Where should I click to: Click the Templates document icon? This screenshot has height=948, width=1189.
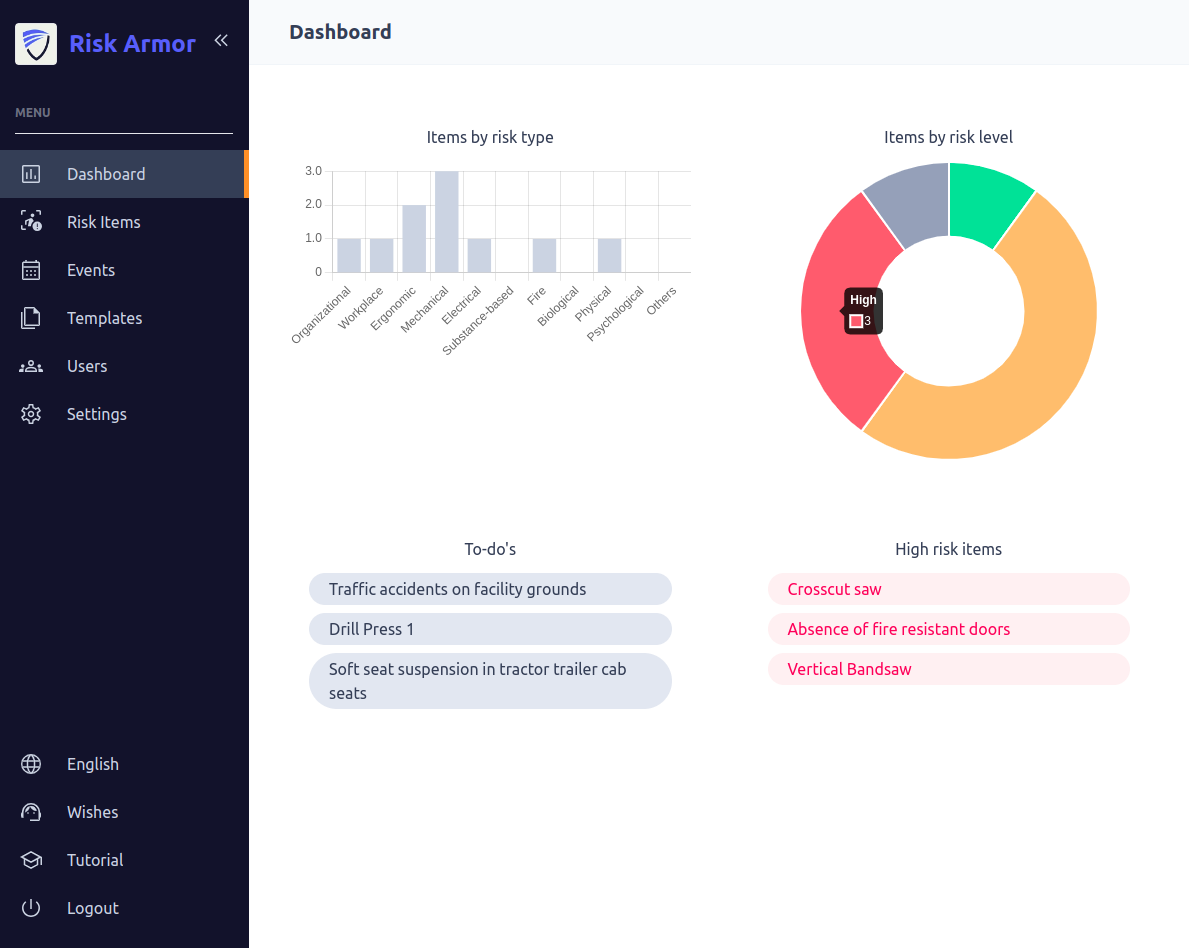click(x=31, y=318)
